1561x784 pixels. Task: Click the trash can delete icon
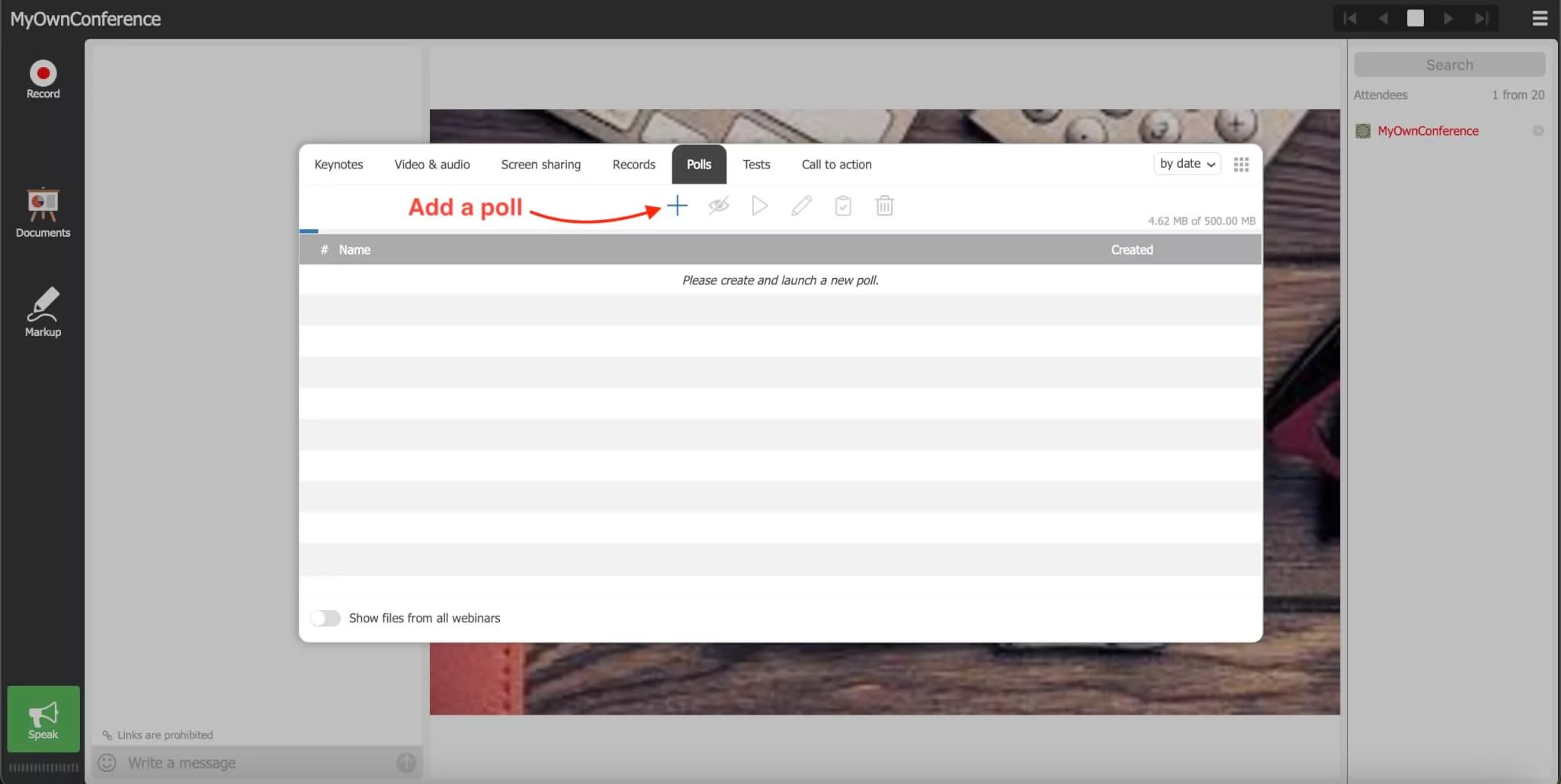(x=884, y=206)
